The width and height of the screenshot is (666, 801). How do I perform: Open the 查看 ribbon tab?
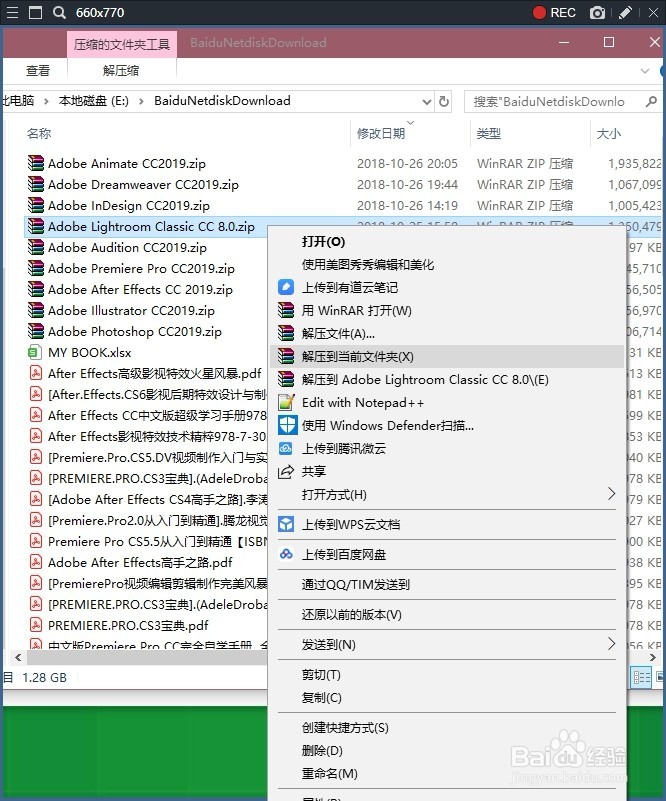[x=38, y=70]
